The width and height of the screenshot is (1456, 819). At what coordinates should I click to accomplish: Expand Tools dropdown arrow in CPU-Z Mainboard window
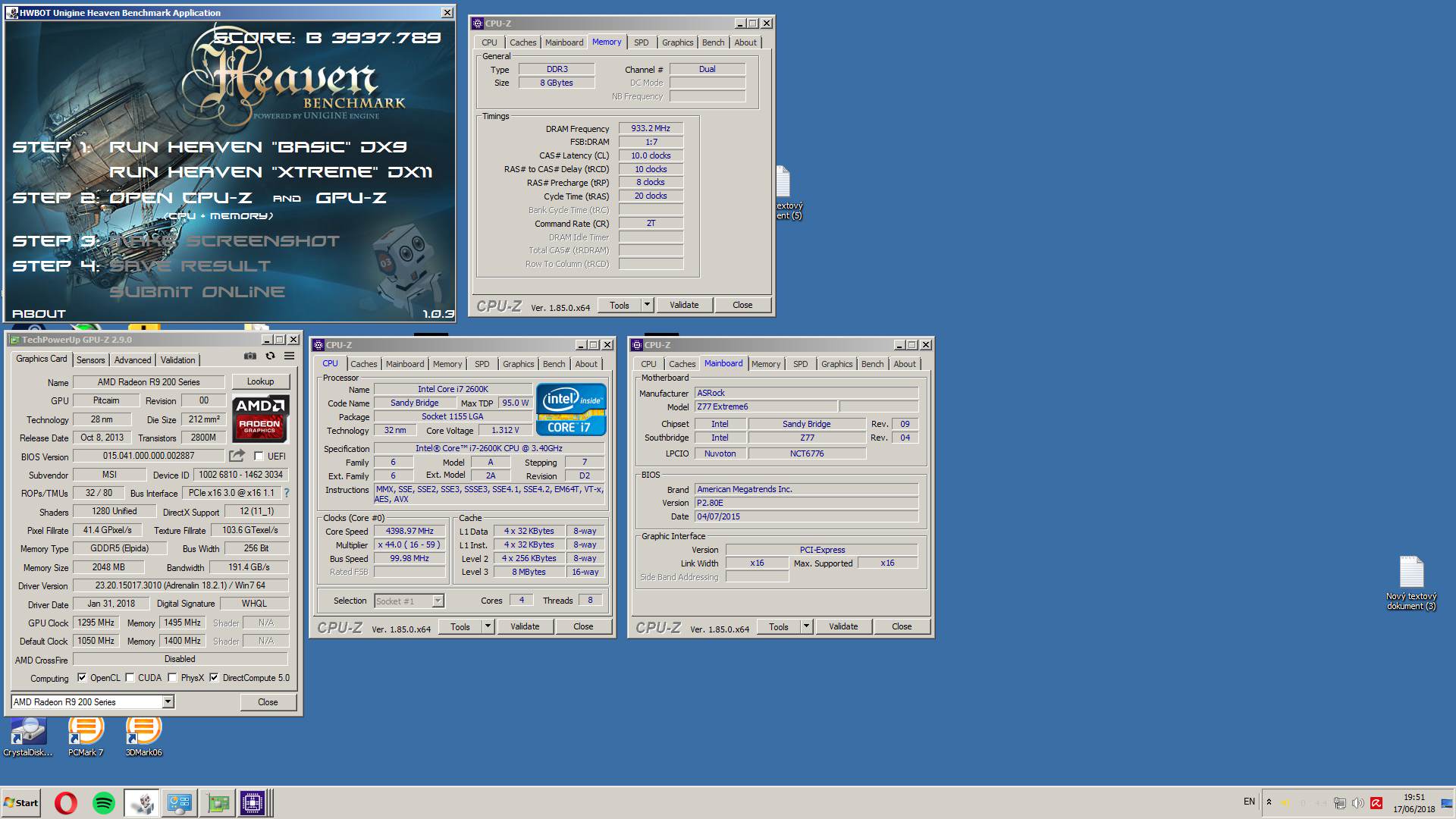806,626
